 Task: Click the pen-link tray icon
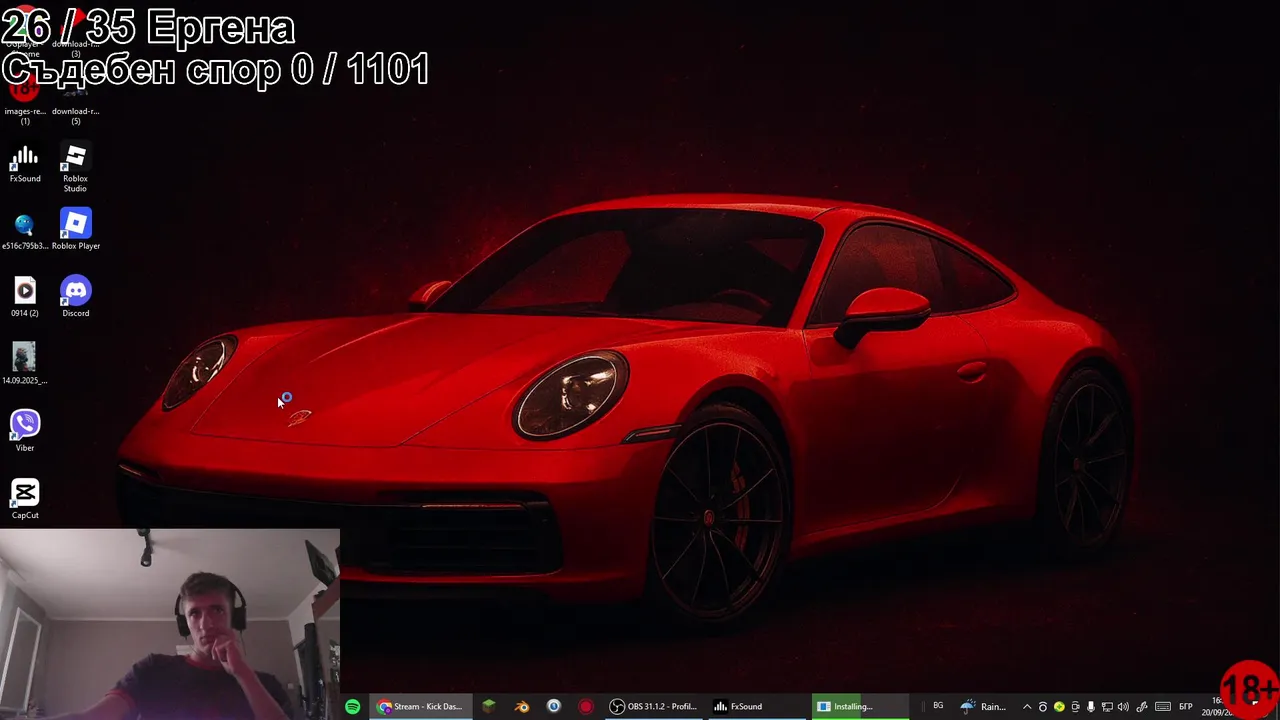coord(1142,707)
